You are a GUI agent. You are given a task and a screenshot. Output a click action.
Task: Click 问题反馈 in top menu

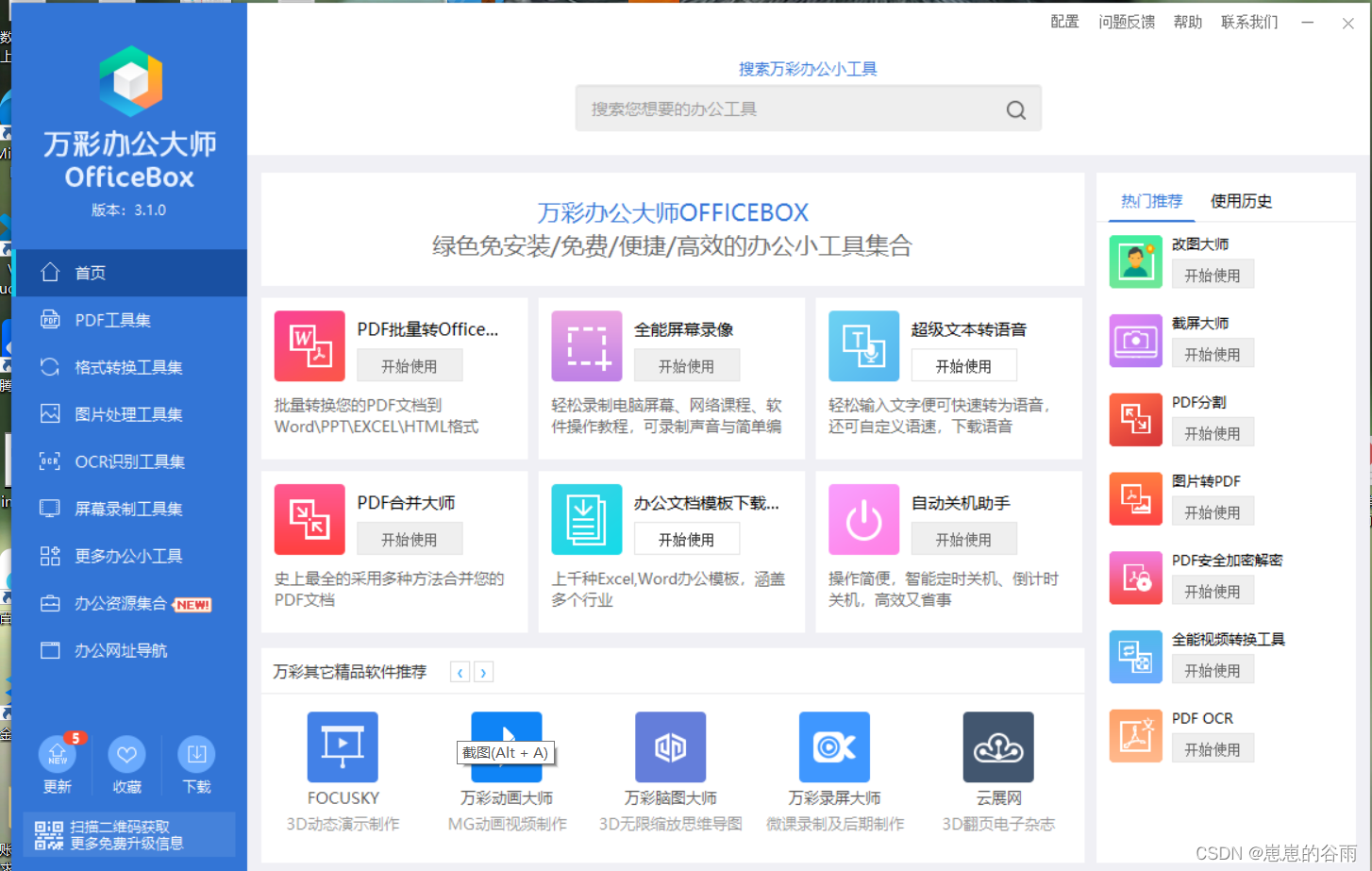click(x=1127, y=22)
